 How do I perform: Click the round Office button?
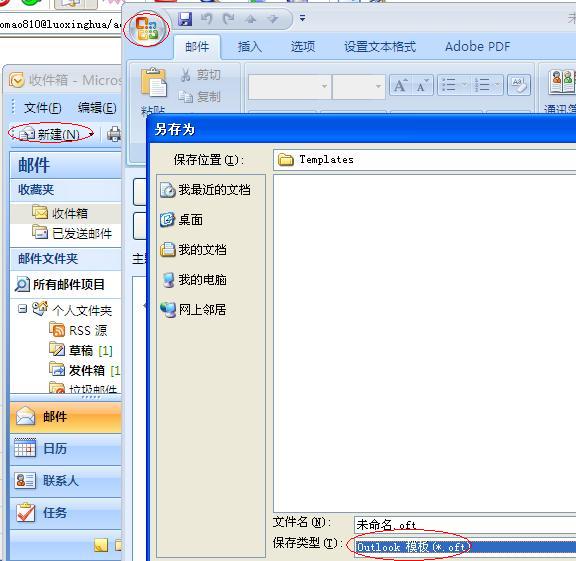pos(147,29)
